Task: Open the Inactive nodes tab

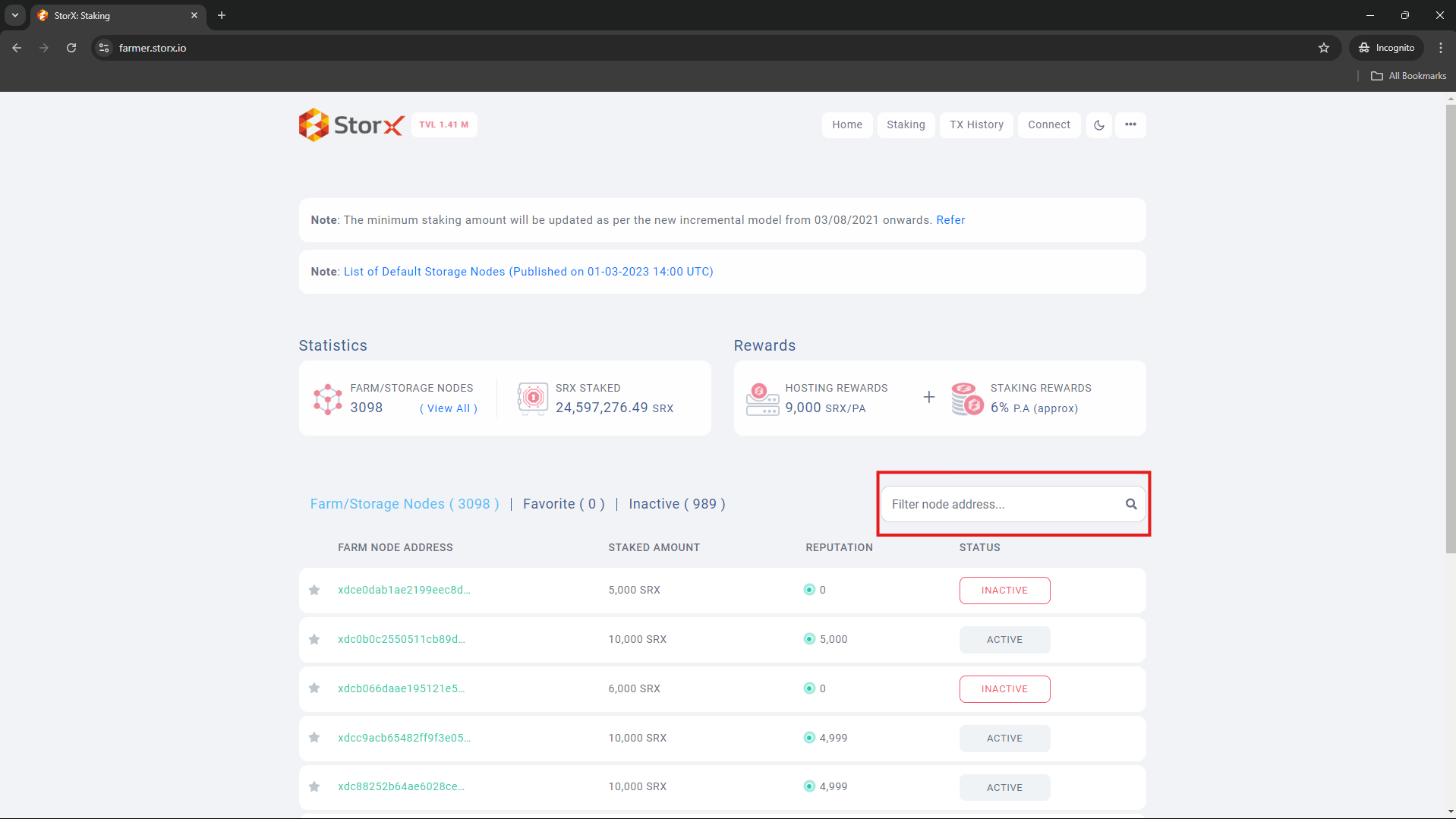Action: (x=676, y=503)
